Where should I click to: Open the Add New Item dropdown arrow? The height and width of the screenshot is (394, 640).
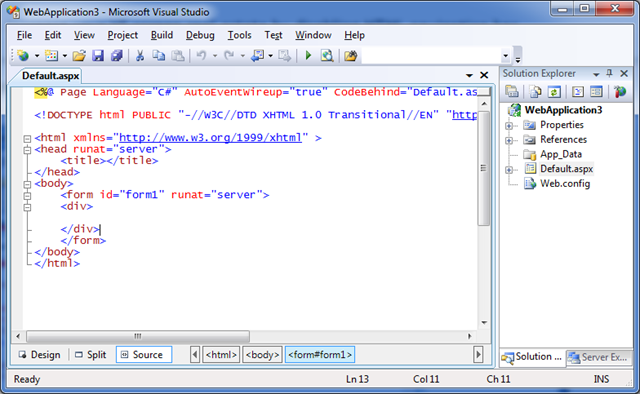tap(64, 56)
